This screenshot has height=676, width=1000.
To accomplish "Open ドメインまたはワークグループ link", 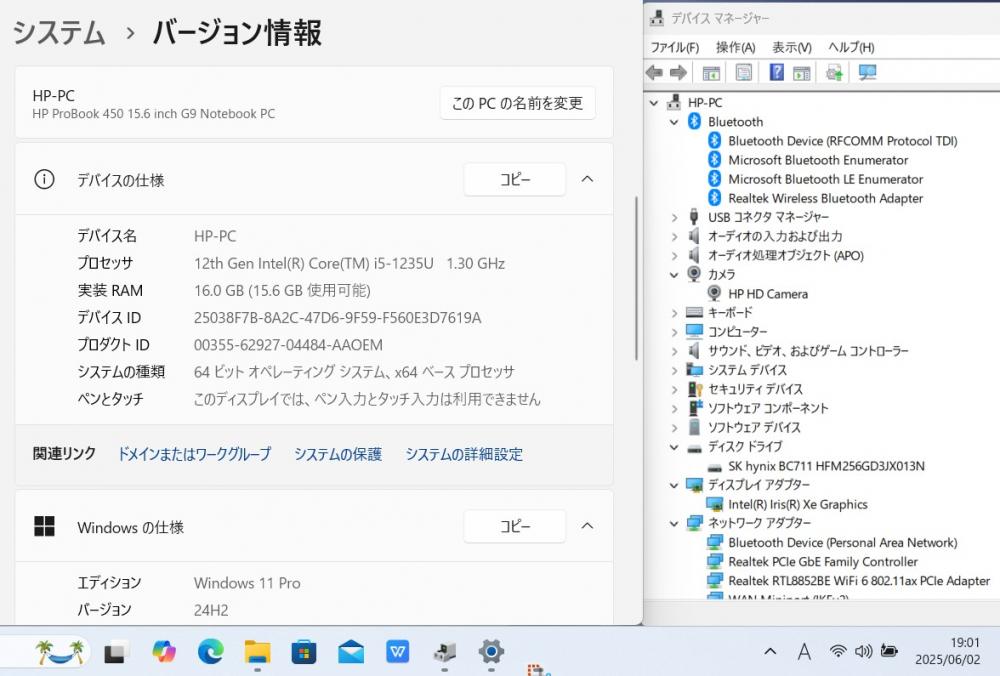I will (195, 454).
